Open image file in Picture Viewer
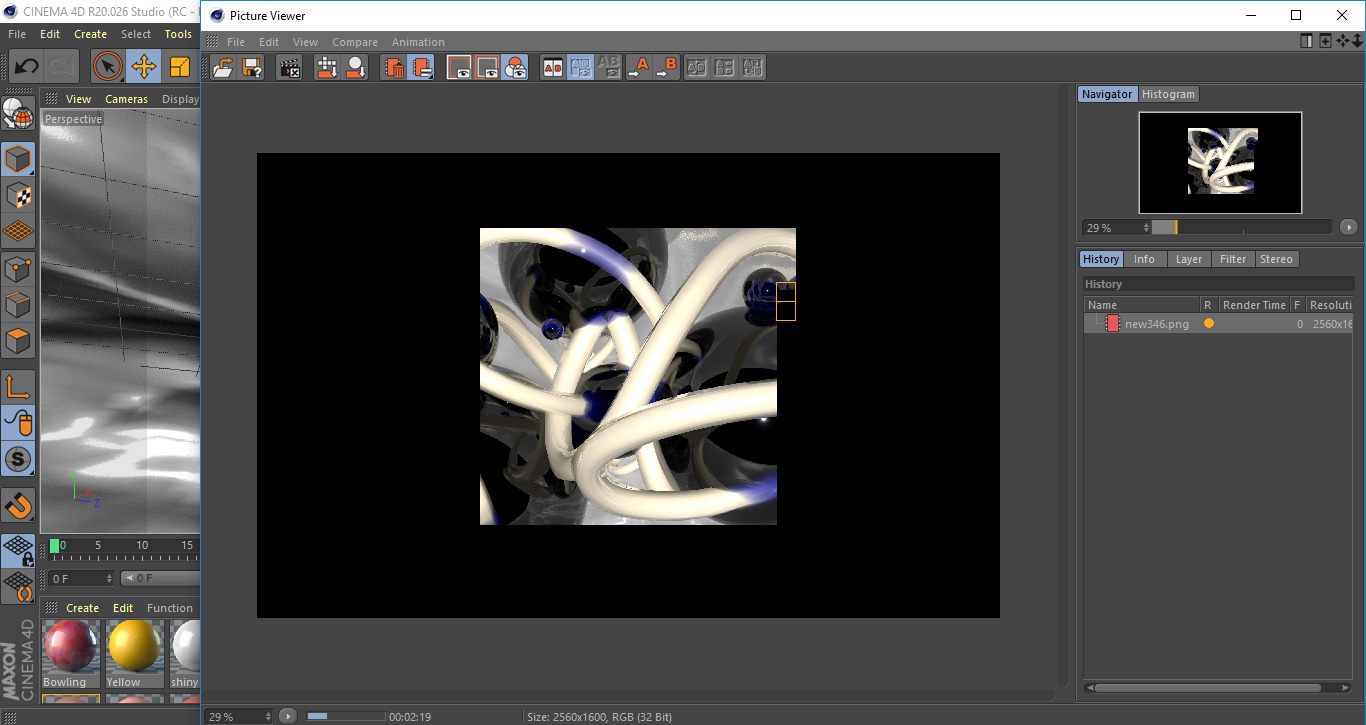This screenshot has width=1366, height=725. click(x=224, y=67)
